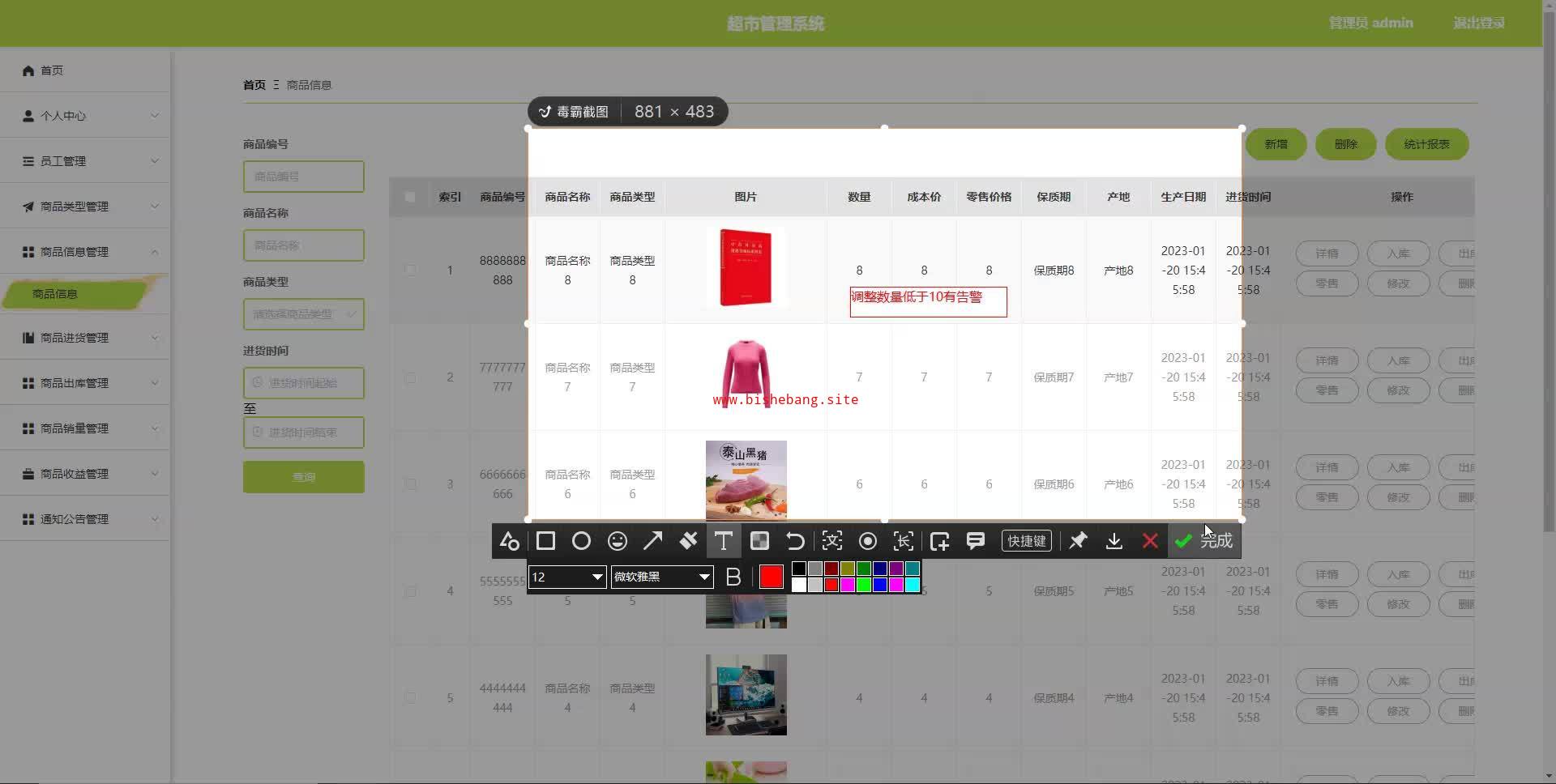Click the 统计报表 button
The image size is (1556, 784).
pos(1426,144)
